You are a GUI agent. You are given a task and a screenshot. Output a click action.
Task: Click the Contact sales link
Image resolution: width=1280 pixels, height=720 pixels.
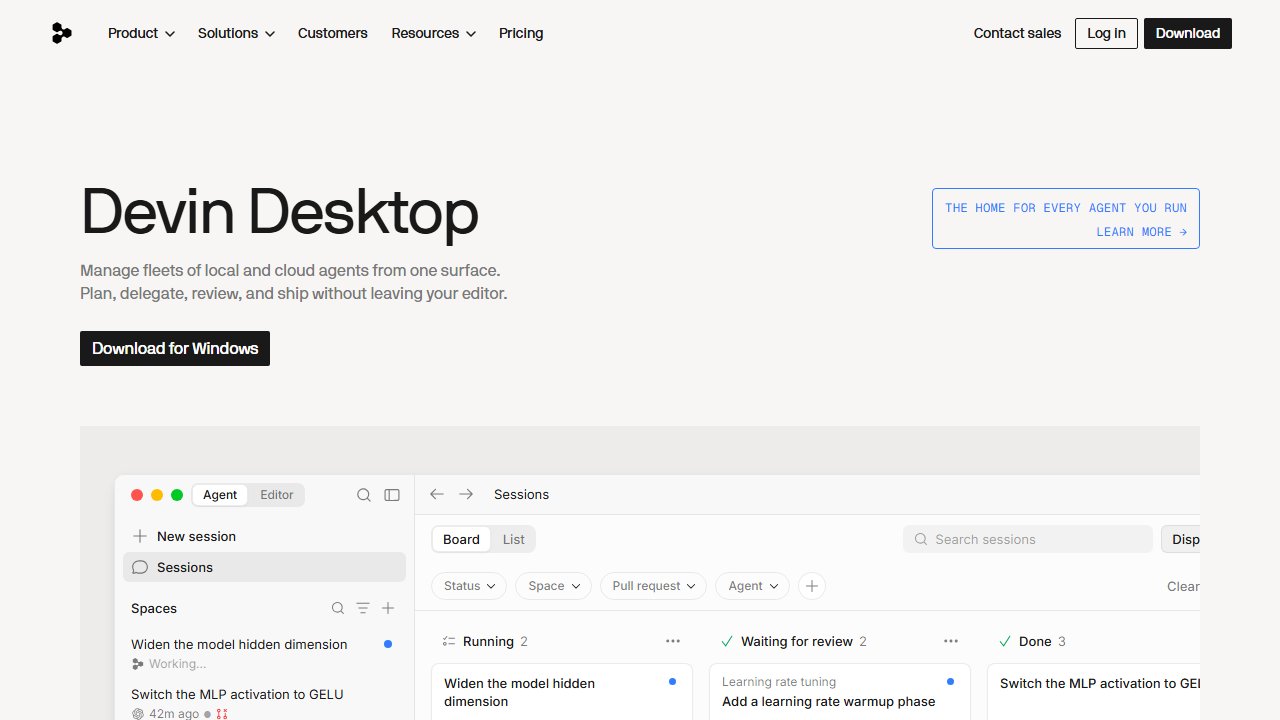[x=1017, y=33]
